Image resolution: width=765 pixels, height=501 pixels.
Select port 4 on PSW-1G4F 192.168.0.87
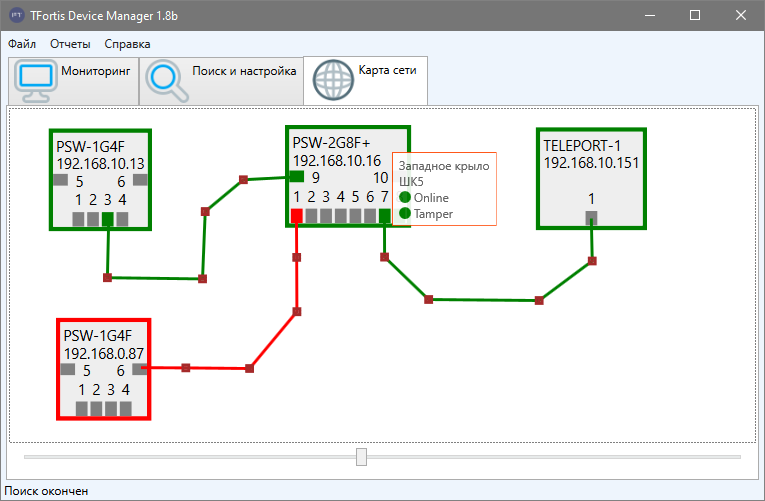(x=126, y=409)
